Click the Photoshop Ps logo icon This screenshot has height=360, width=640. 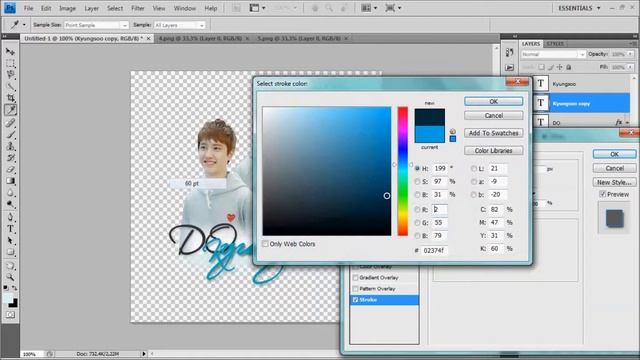coord(10,8)
